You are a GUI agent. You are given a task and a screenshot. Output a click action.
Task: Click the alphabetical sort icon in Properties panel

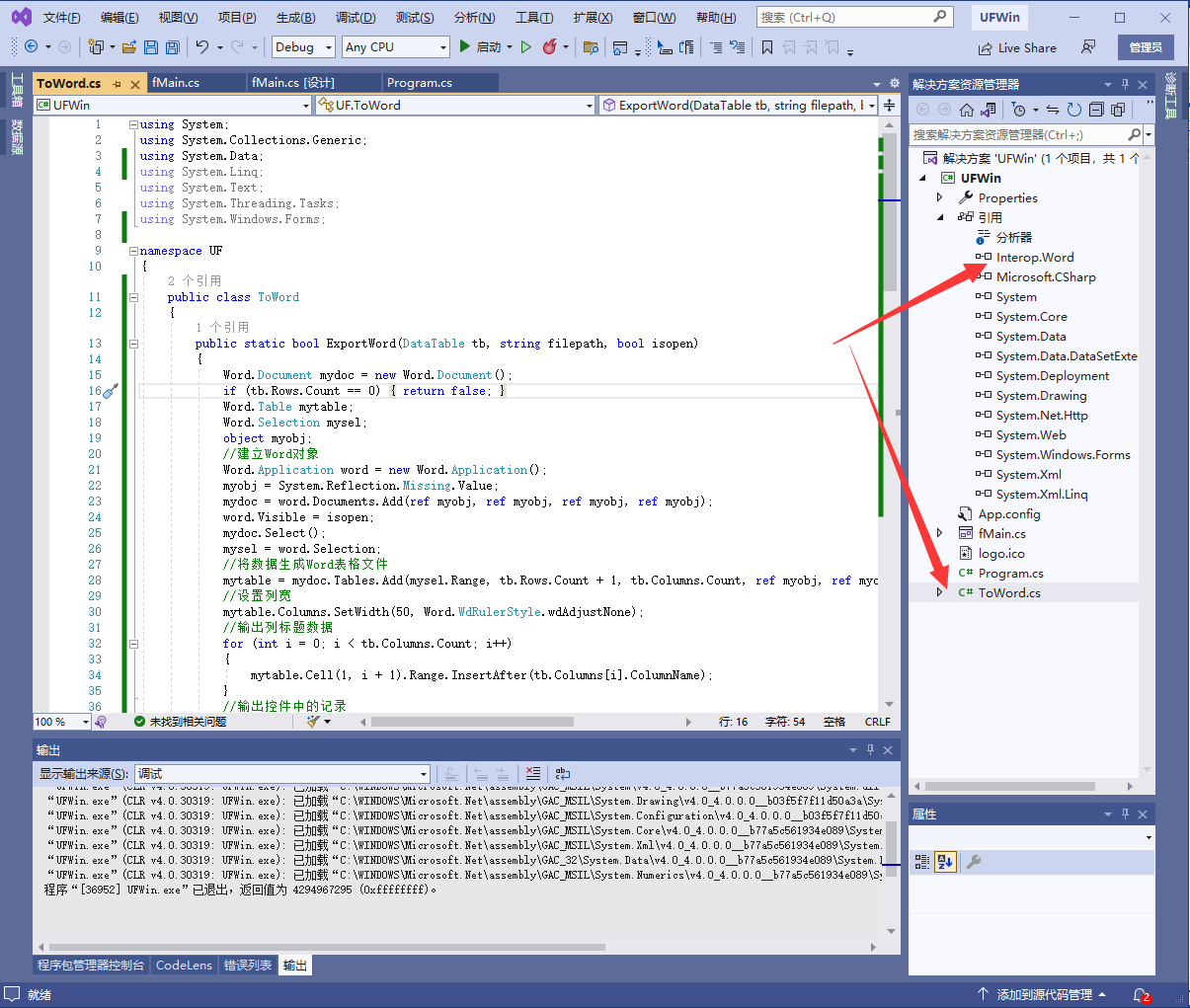click(x=945, y=862)
